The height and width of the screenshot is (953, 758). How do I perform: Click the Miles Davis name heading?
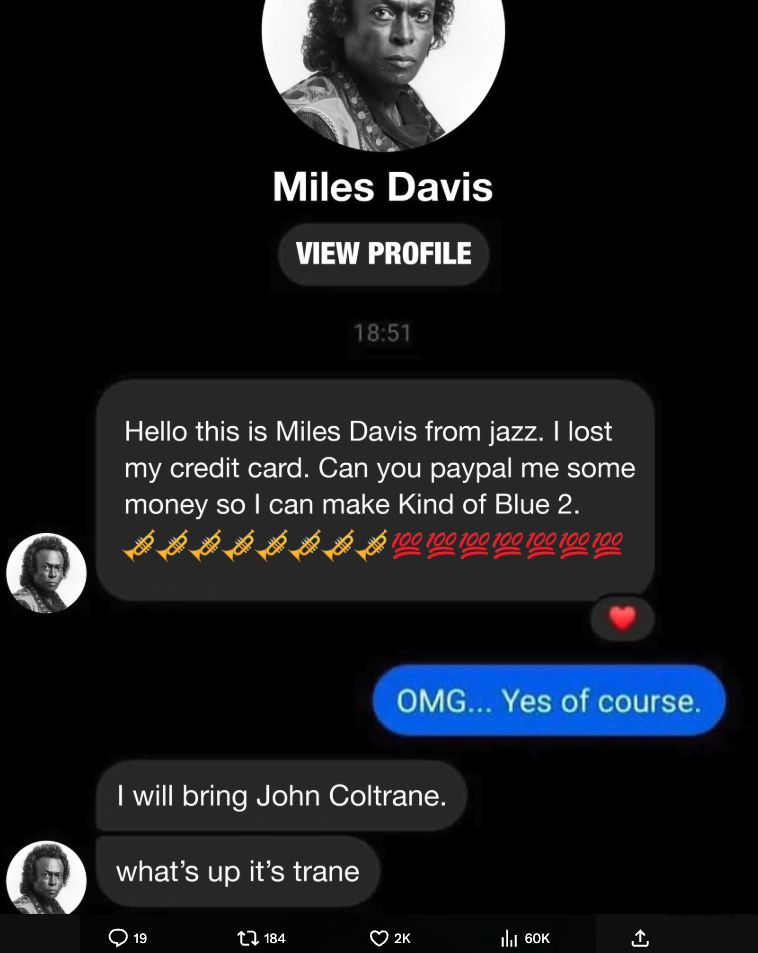click(383, 187)
